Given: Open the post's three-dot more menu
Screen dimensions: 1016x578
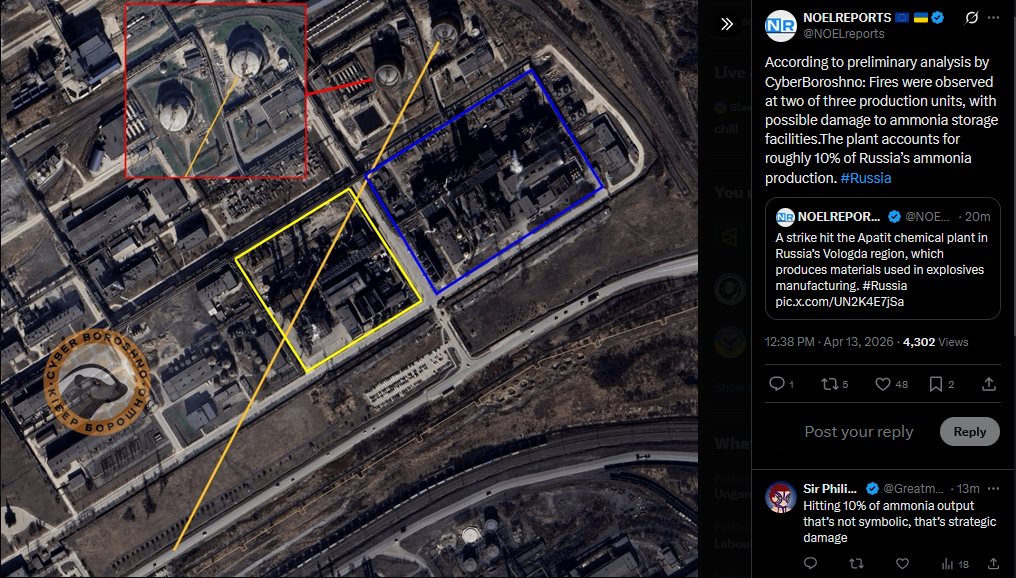Looking at the screenshot, I should click(x=993, y=17).
